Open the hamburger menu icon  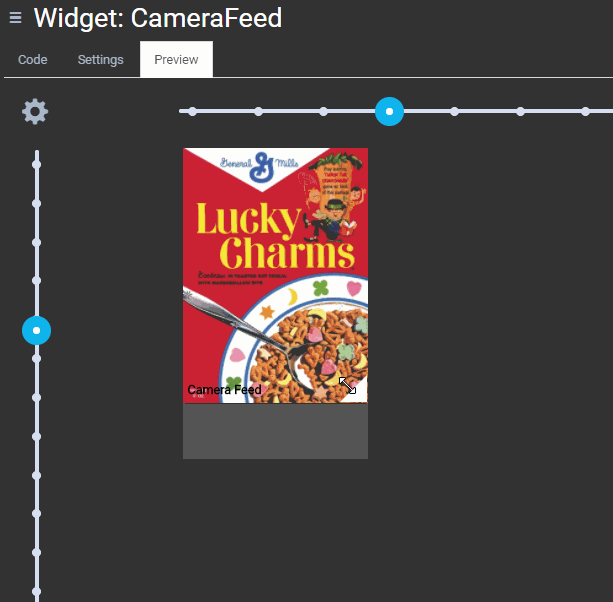pyautogui.click(x=15, y=18)
